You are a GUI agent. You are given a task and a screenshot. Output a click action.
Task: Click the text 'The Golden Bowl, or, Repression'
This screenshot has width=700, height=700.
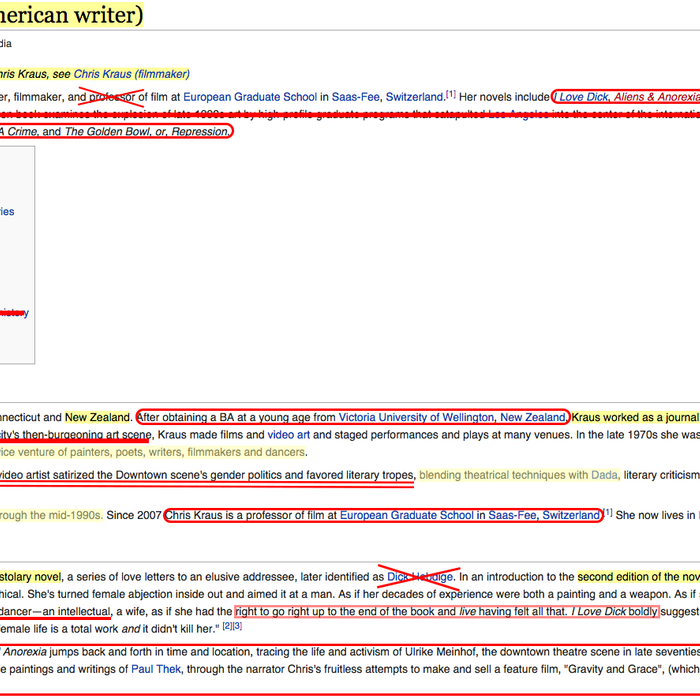tap(146, 132)
